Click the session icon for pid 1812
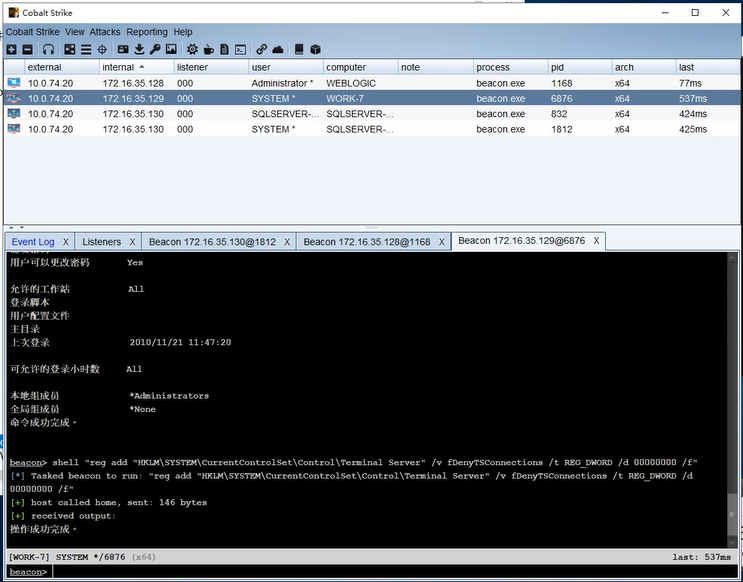This screenshot has height=582, width=743. point(14,129)
